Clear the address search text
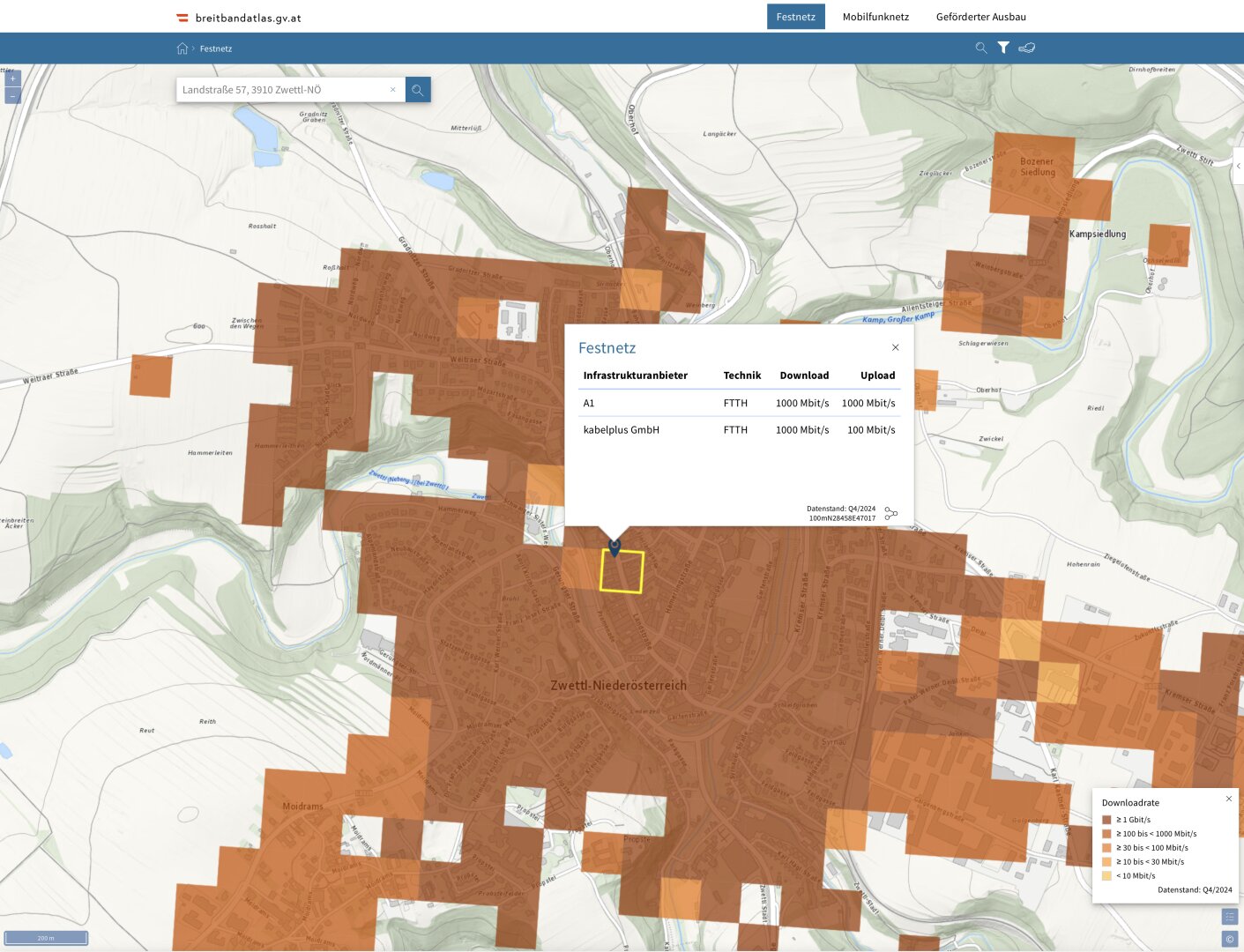The image size is (1244, 952). click(x=393, y=90)
